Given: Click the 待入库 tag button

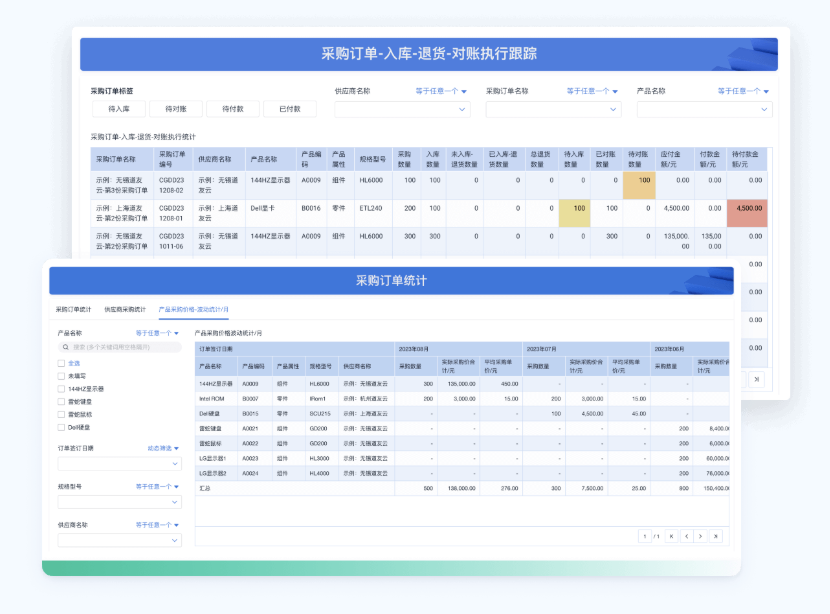Looking at the screenshot, I should coord(119,108).
